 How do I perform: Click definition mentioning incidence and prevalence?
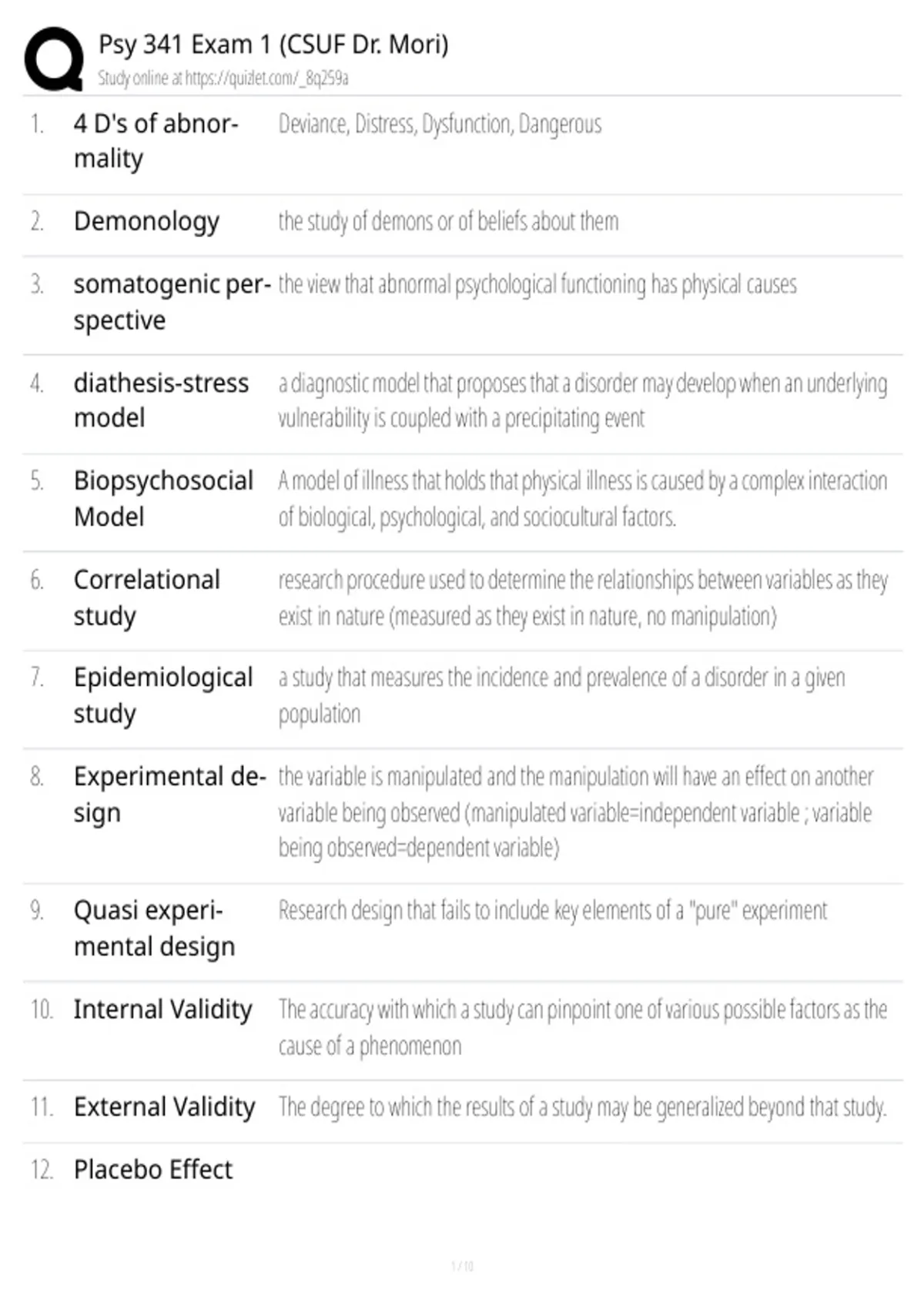coord(561,695)
